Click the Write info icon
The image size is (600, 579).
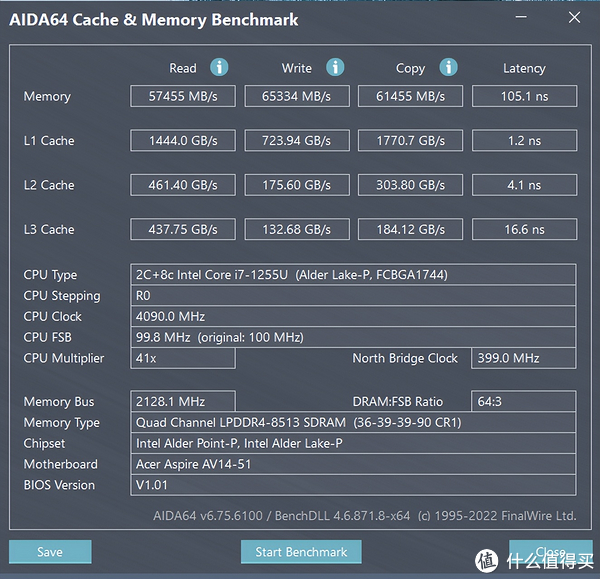[x=335, y=67]
